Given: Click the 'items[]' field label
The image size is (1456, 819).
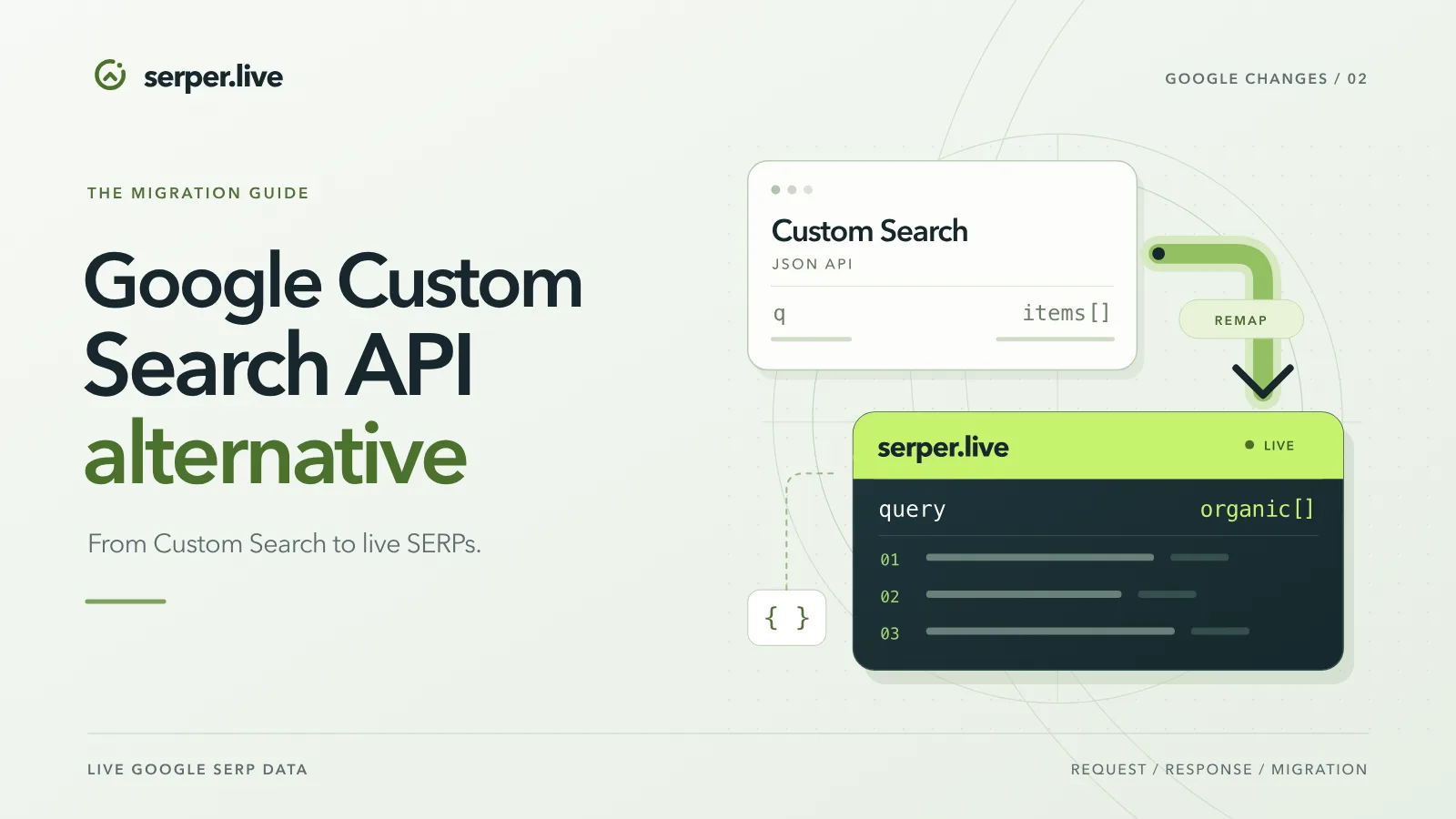Looking at the screenshot, I should [x=1067, y=313].
